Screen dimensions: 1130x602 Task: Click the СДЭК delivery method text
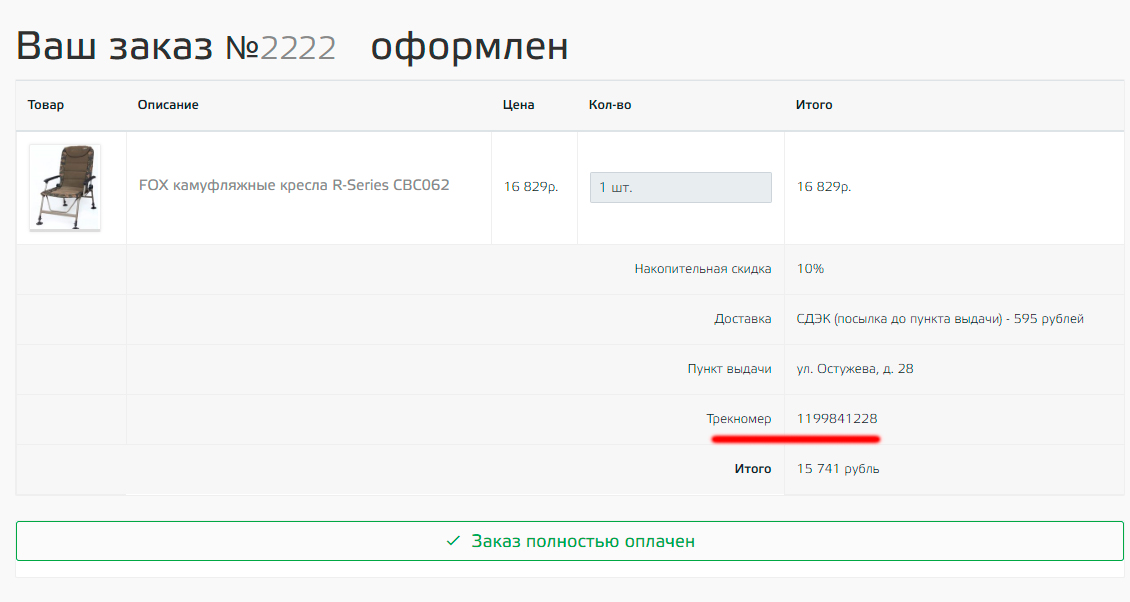pos(940,319)
